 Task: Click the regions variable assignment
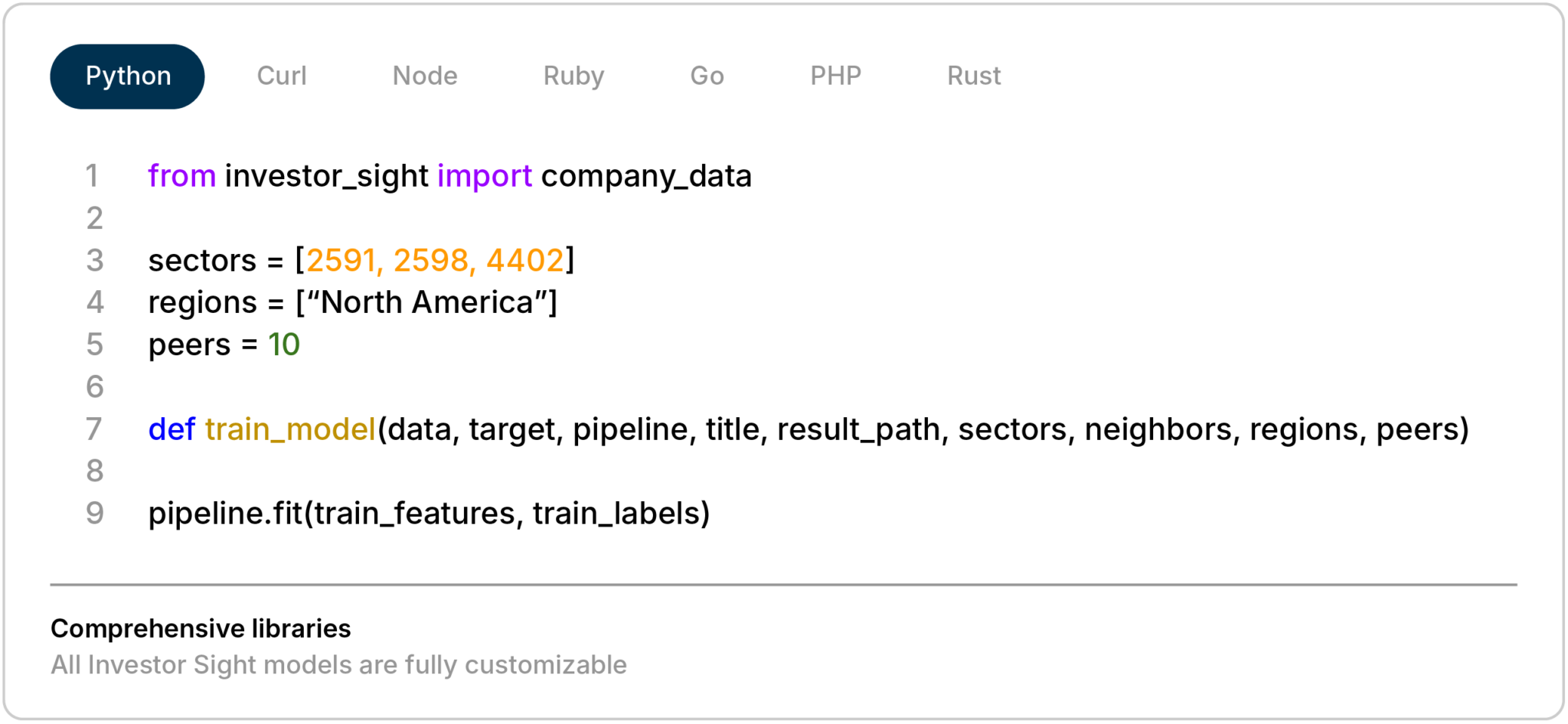pos(352,302)
